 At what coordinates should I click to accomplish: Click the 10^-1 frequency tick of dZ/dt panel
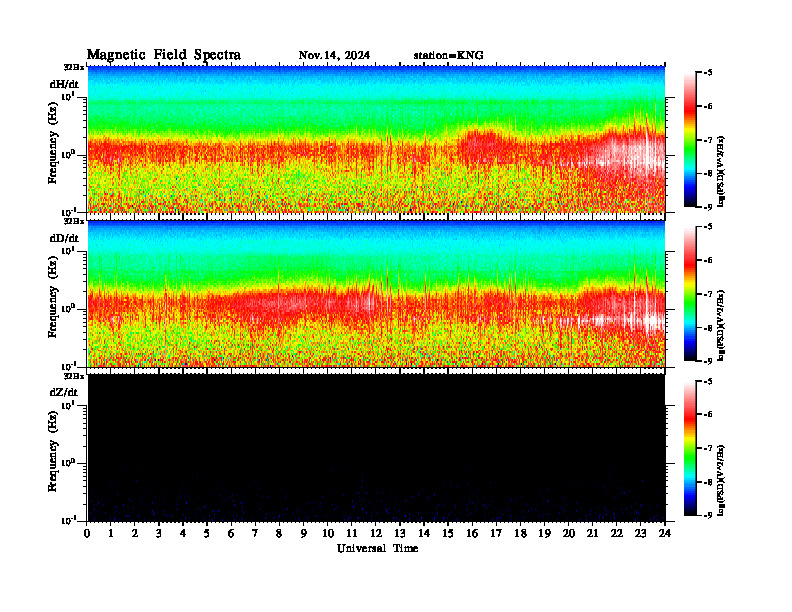(68, 520)
